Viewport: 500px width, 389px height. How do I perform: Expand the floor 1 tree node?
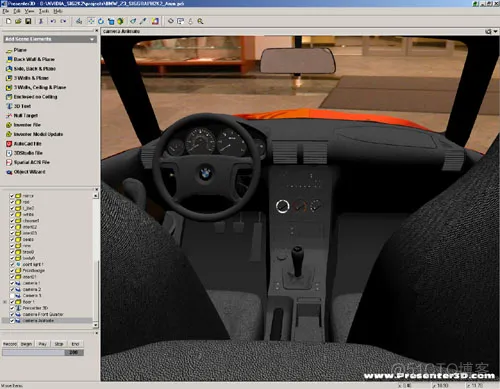coord(5,302)
